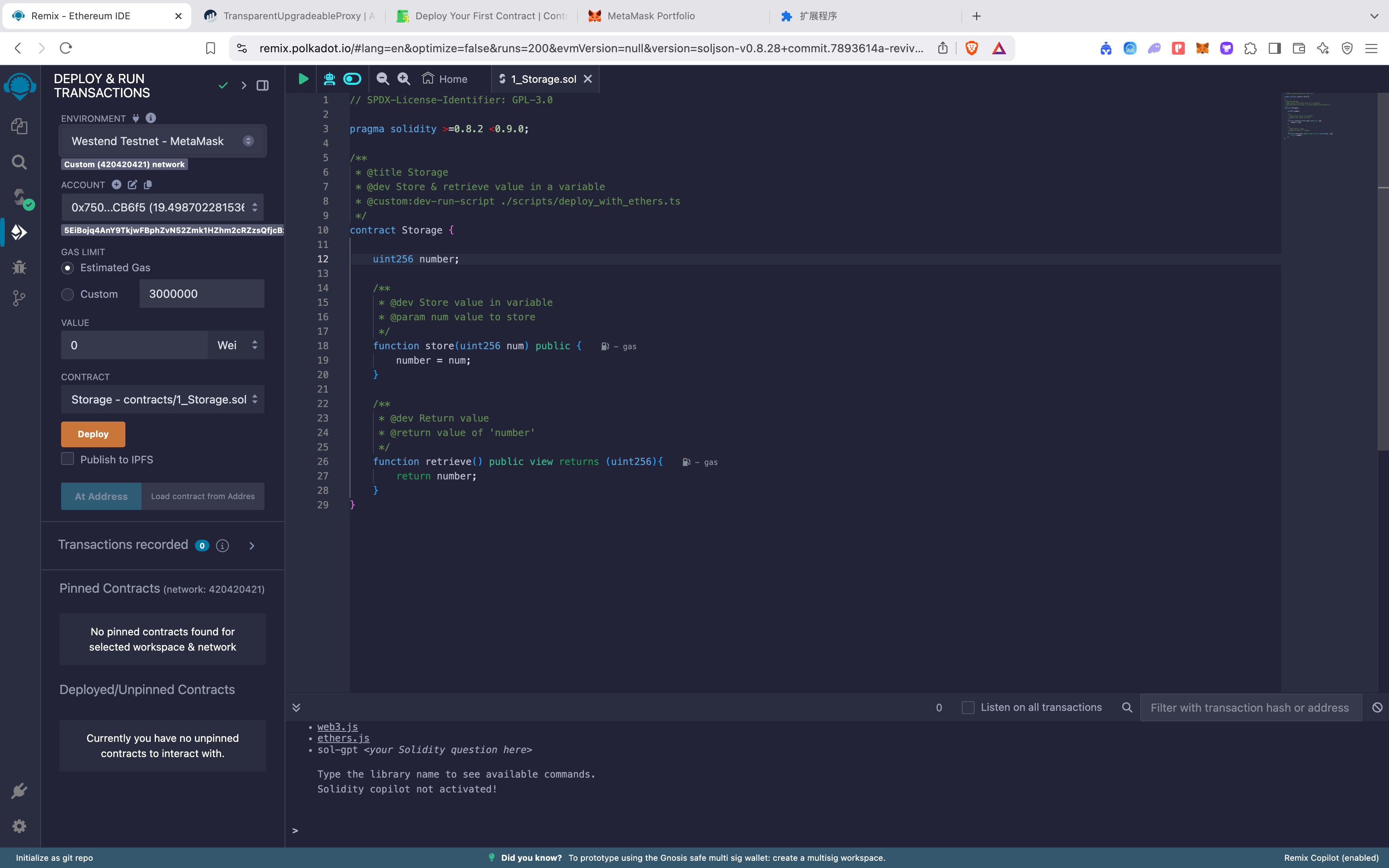Open the Git source control icon

pyautogui.click(x=19, y=298)
